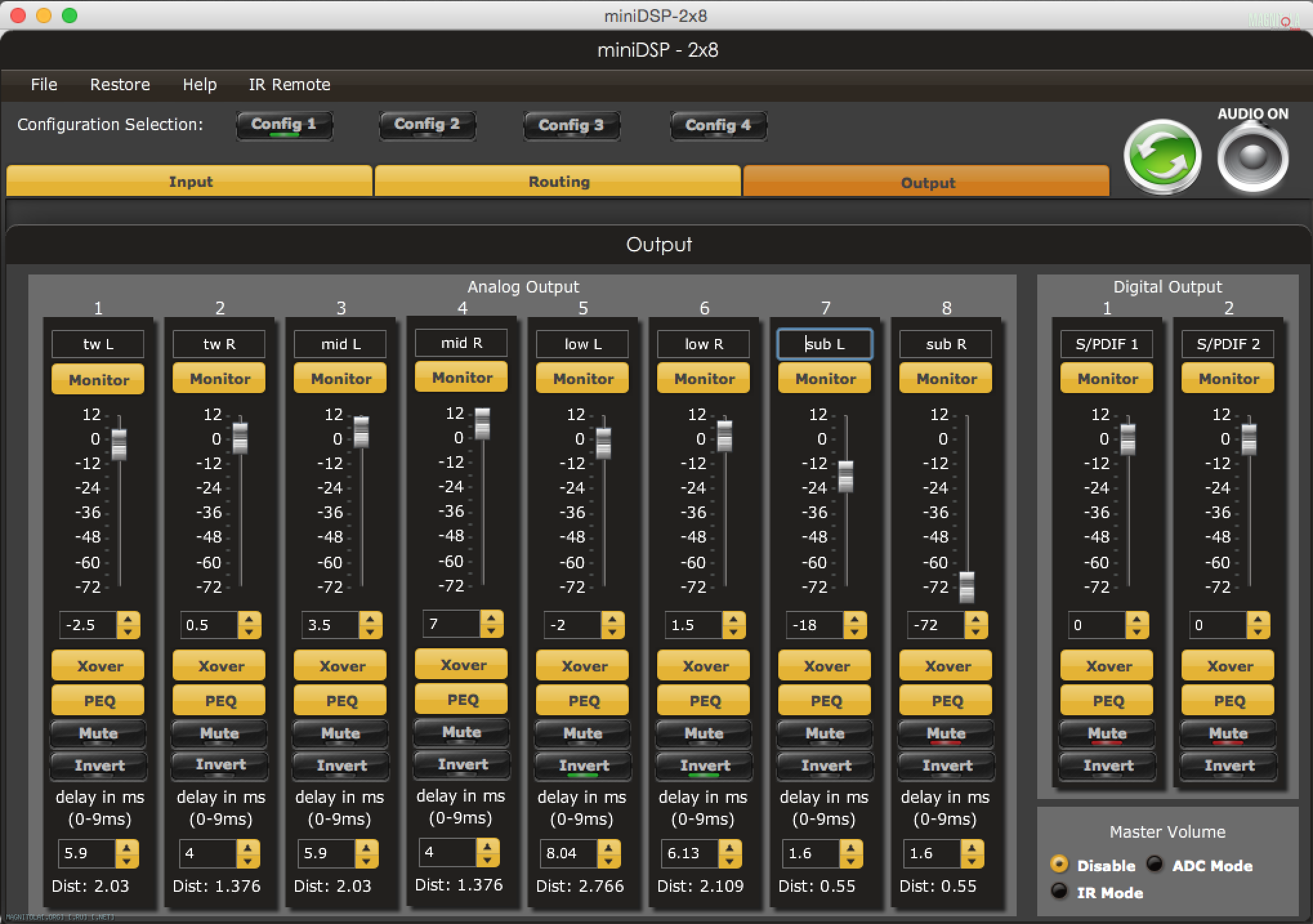1313x924 pixels.
Task: Unmute the sub R output channel
Action: (946, 734)
